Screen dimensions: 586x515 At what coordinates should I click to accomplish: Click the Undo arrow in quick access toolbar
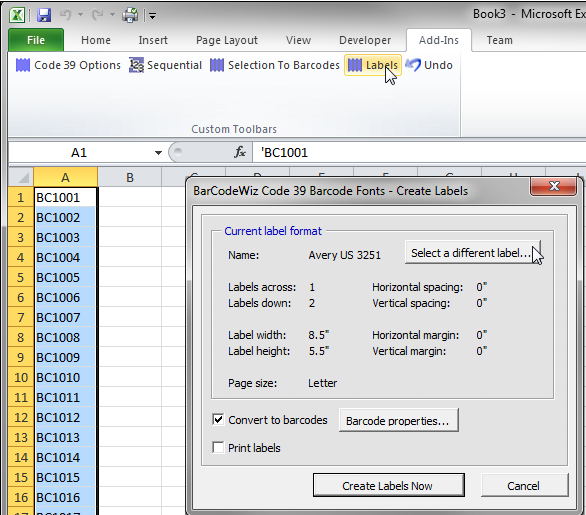tap(66, 15)
